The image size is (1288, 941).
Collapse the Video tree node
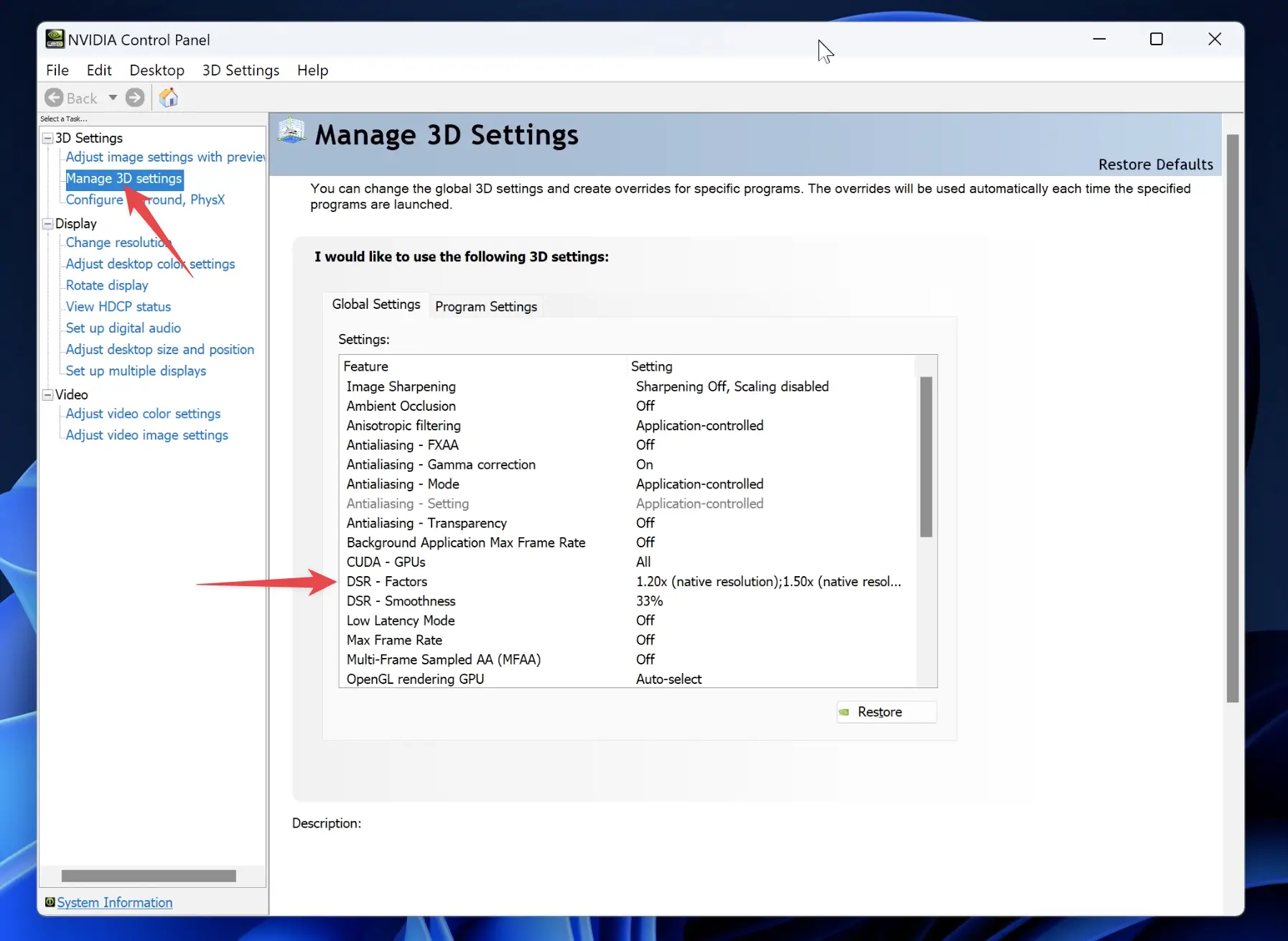(47, 394)
